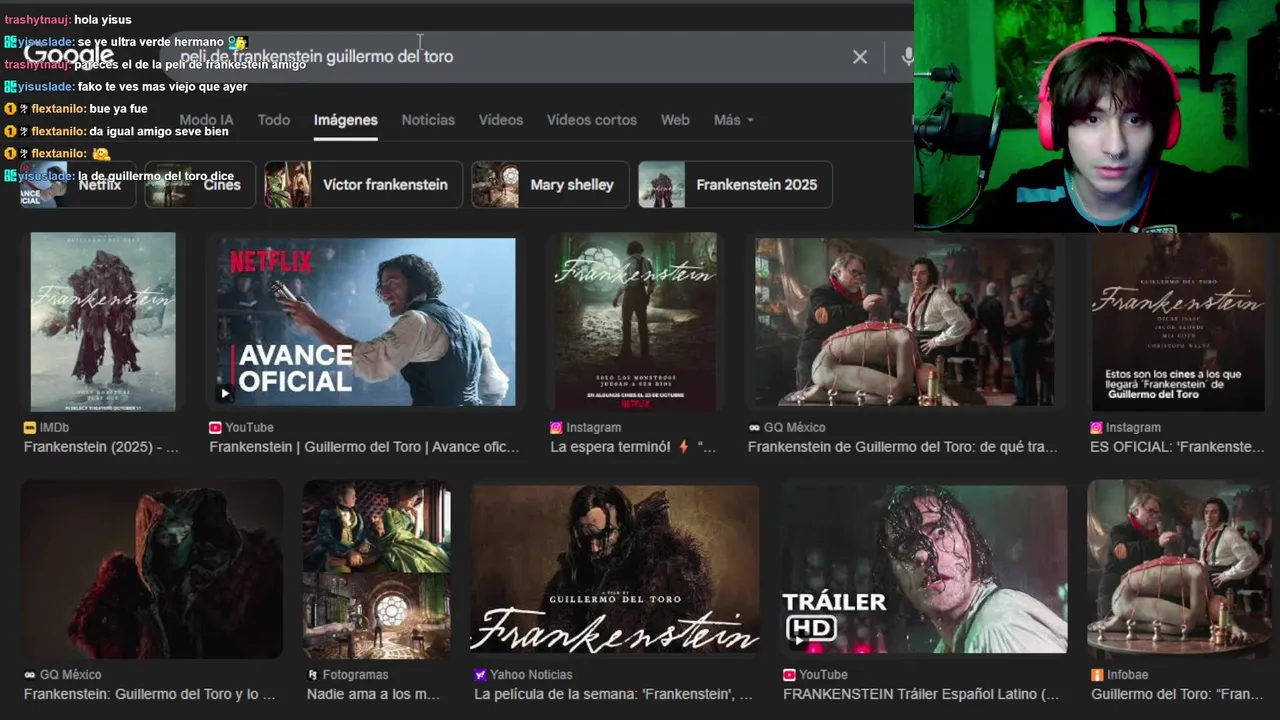The height and width of the screenshot is (720, 1280).
Task: Open the Tráiler HD YouTube thumbnail
Action: tap(925, 569)
